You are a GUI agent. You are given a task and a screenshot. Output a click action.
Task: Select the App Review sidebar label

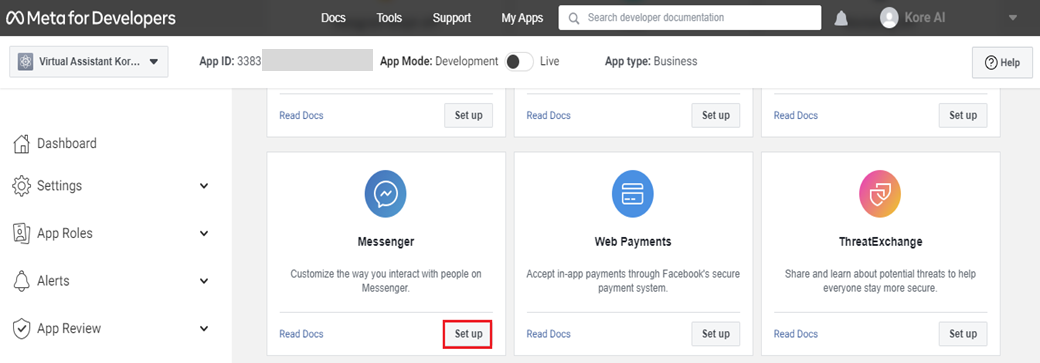point(69,328)
